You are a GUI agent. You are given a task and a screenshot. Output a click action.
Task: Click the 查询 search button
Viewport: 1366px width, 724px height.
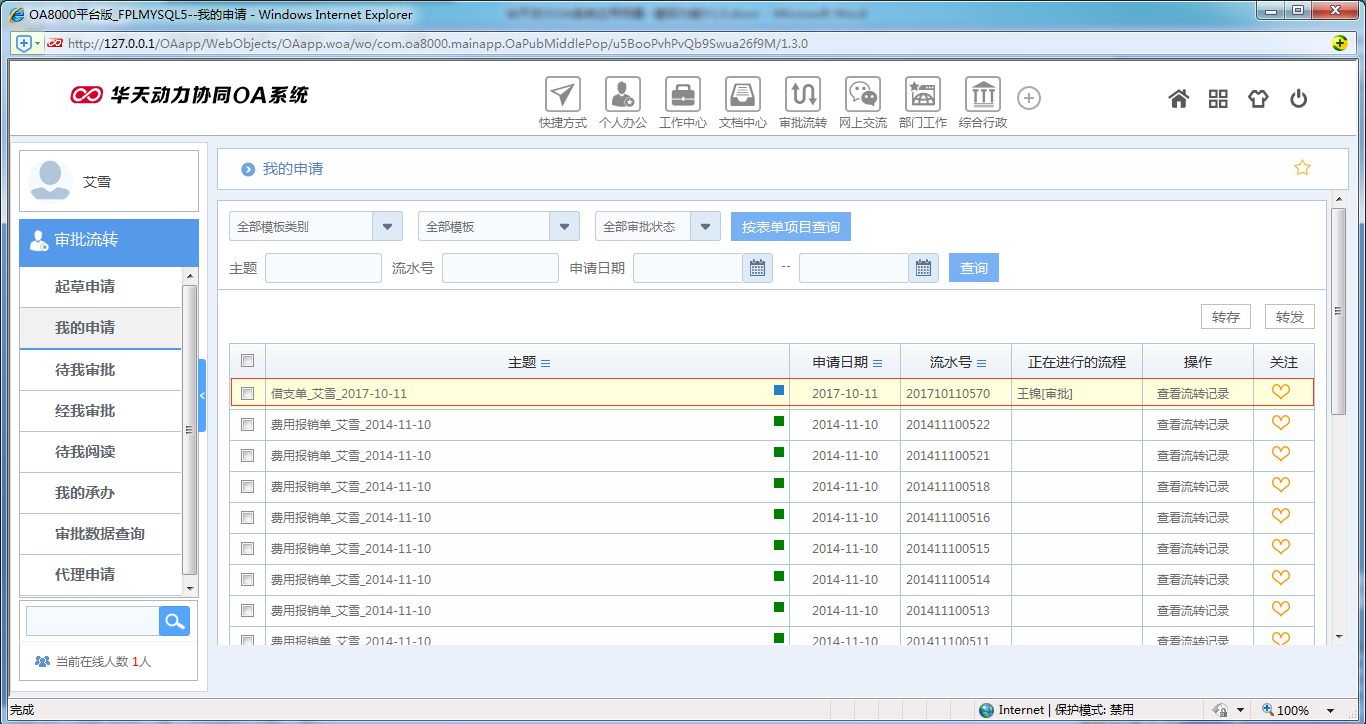973,268
